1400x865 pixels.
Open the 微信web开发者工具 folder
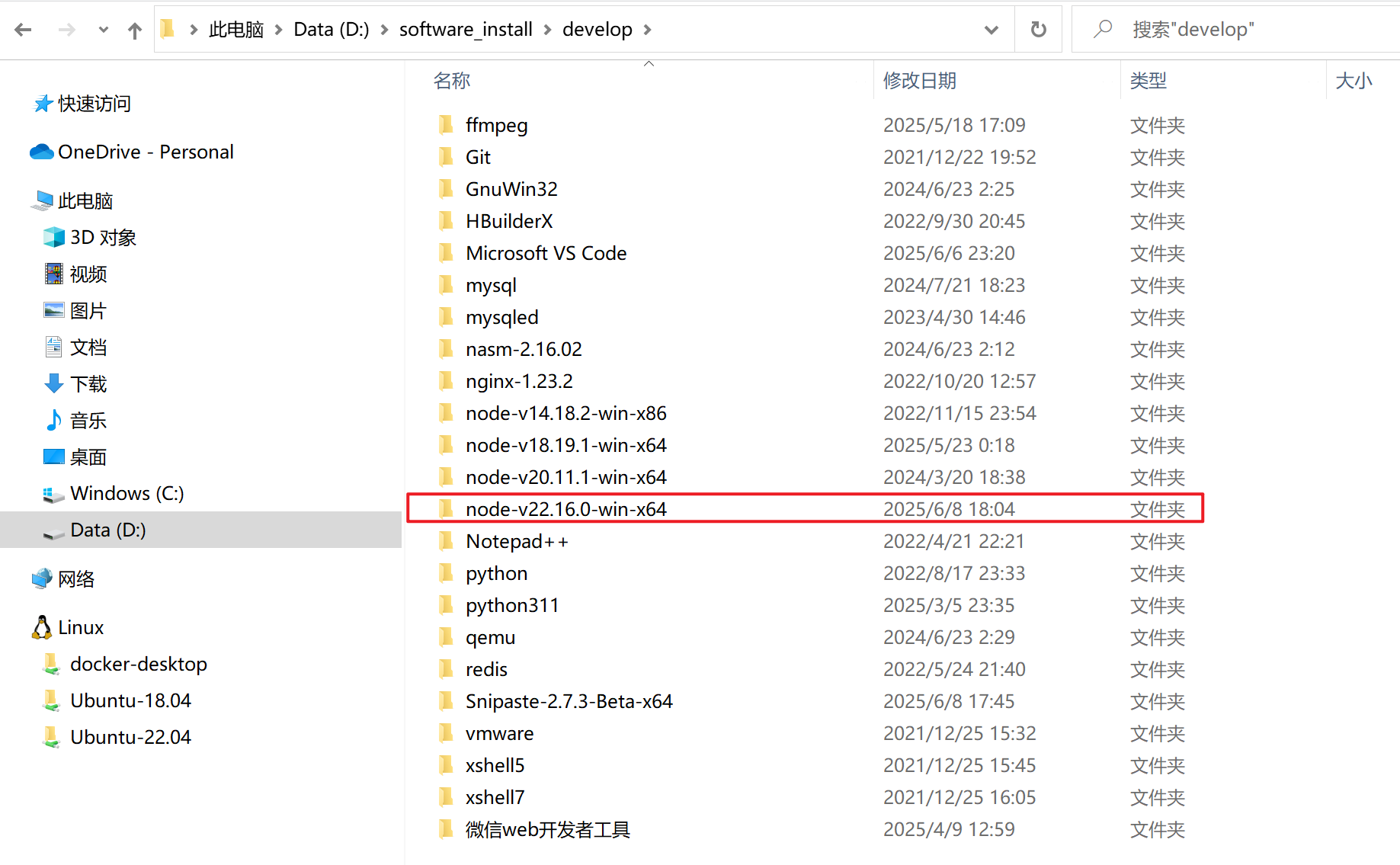pos(548,829)
